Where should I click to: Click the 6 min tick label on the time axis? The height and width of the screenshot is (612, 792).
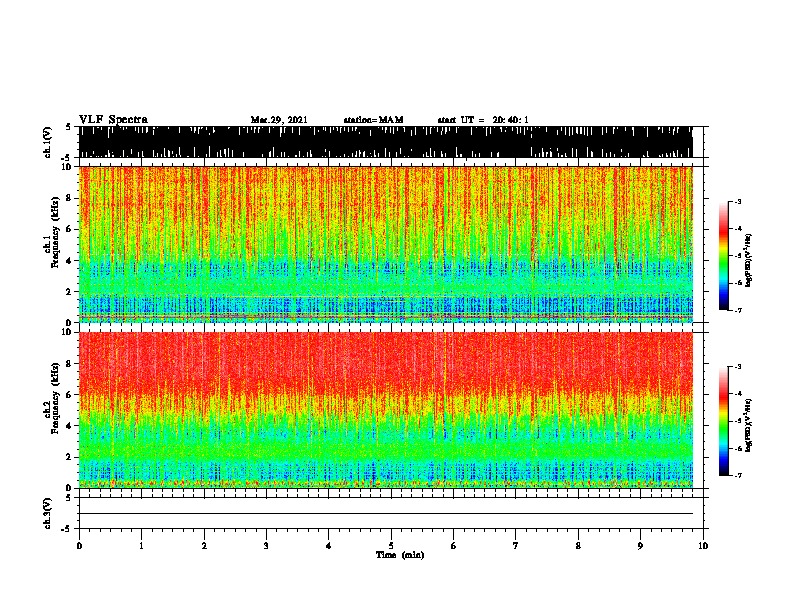(454, 546)
